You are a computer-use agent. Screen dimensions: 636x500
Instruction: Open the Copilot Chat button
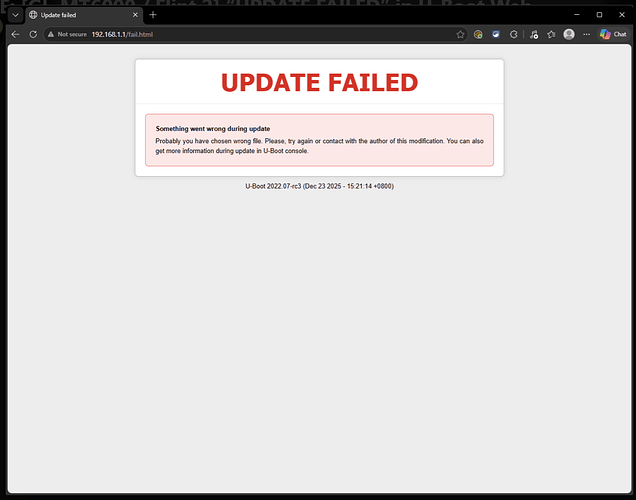click(x=613, y=34)
